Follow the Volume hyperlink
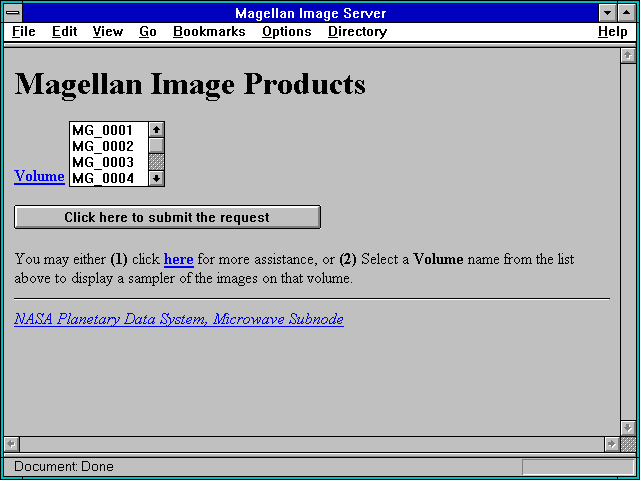 click(39, 176)
